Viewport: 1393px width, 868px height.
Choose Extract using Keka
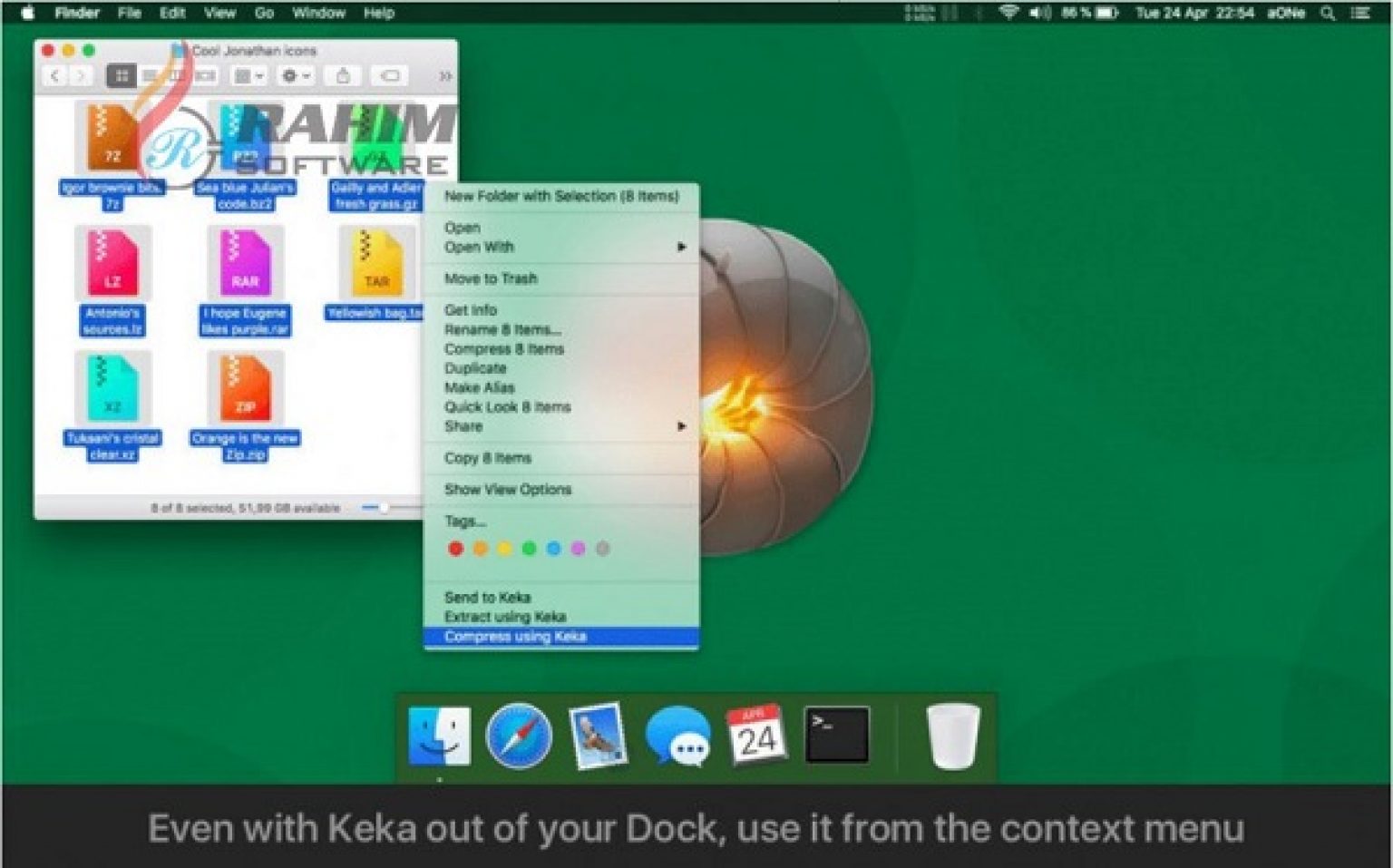point(505,617)
